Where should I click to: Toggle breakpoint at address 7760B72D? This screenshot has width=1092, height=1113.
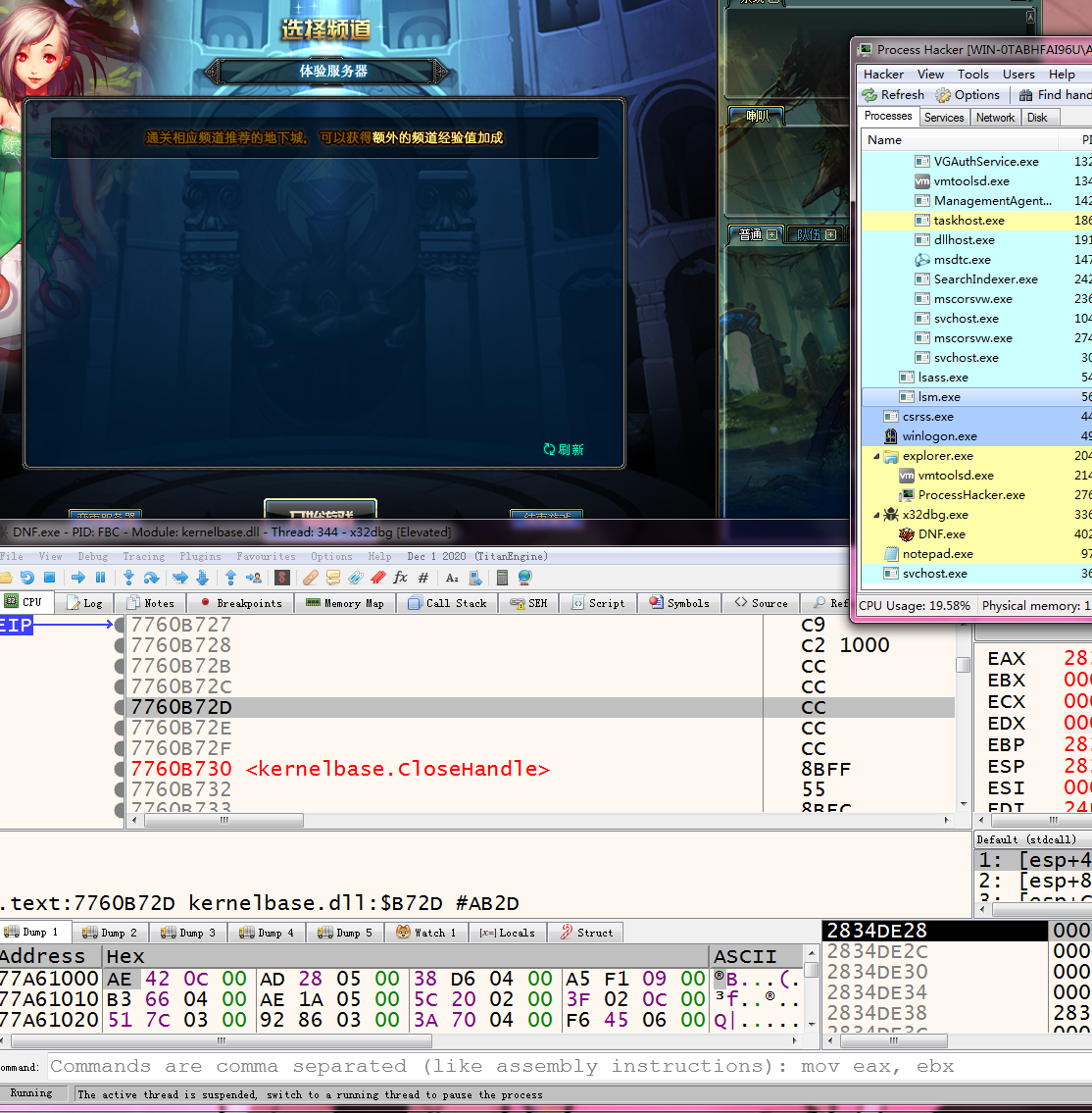(x=119, y=707)
